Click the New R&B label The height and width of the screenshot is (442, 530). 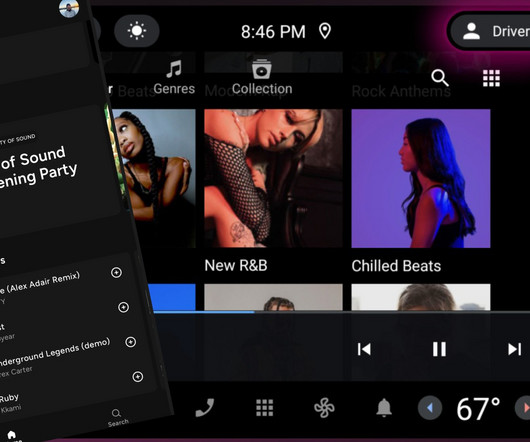point(236,266)
